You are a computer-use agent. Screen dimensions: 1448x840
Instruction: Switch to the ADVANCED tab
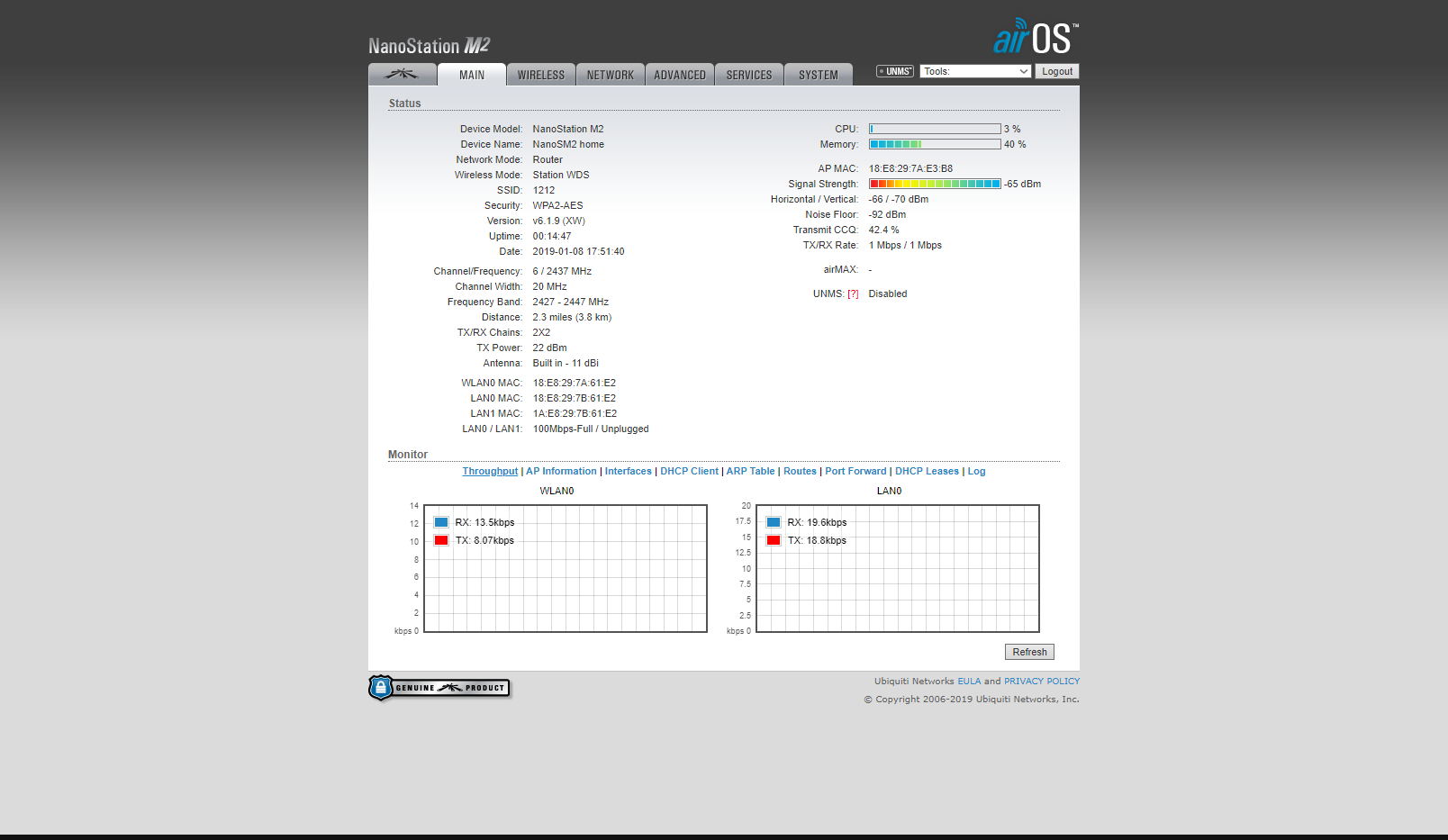pos(680,75)
